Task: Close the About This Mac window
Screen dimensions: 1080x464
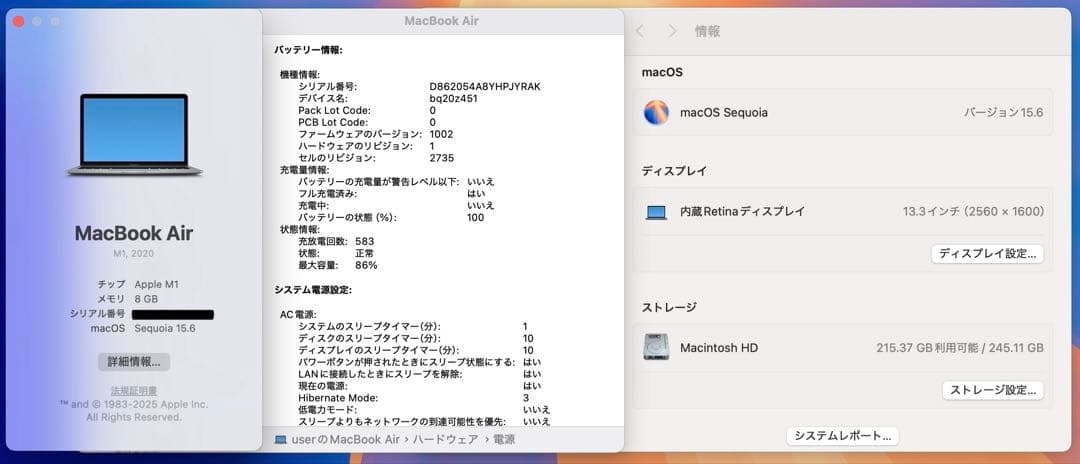Action: pos(19,21)
